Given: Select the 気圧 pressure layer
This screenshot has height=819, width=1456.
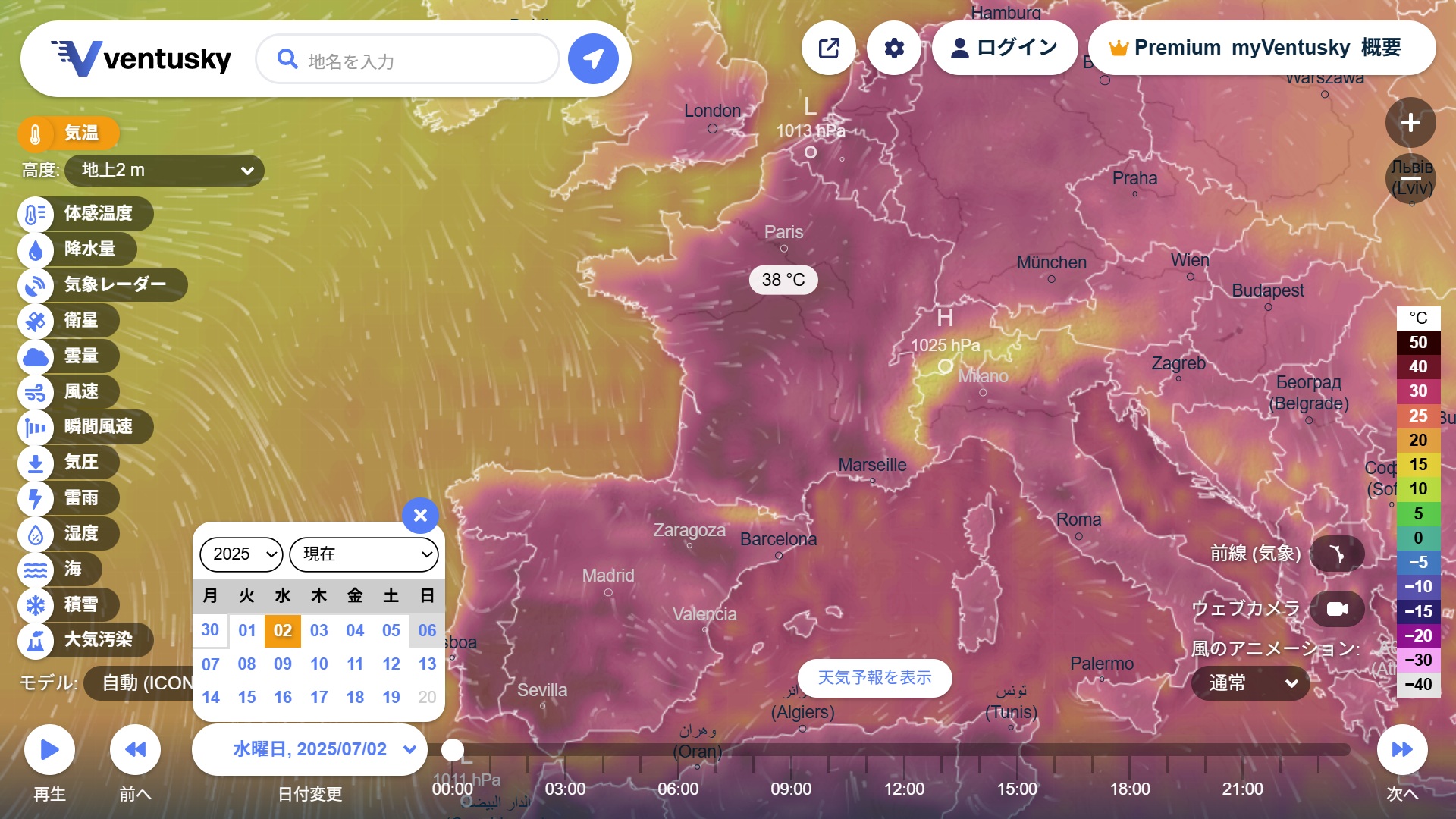Looking at the screenshot, I should [68, 463].
